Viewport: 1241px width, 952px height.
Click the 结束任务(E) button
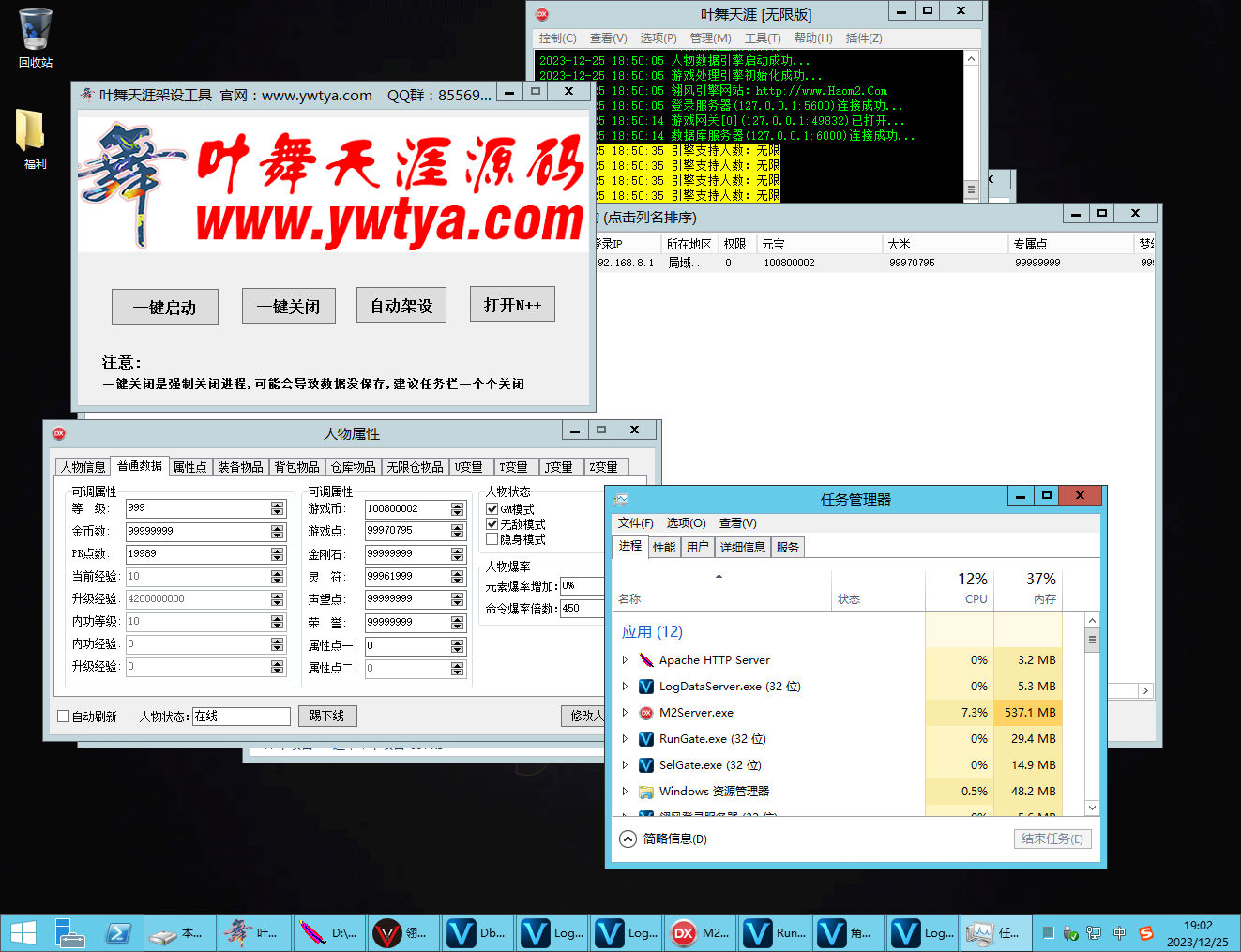(1052, 839)
